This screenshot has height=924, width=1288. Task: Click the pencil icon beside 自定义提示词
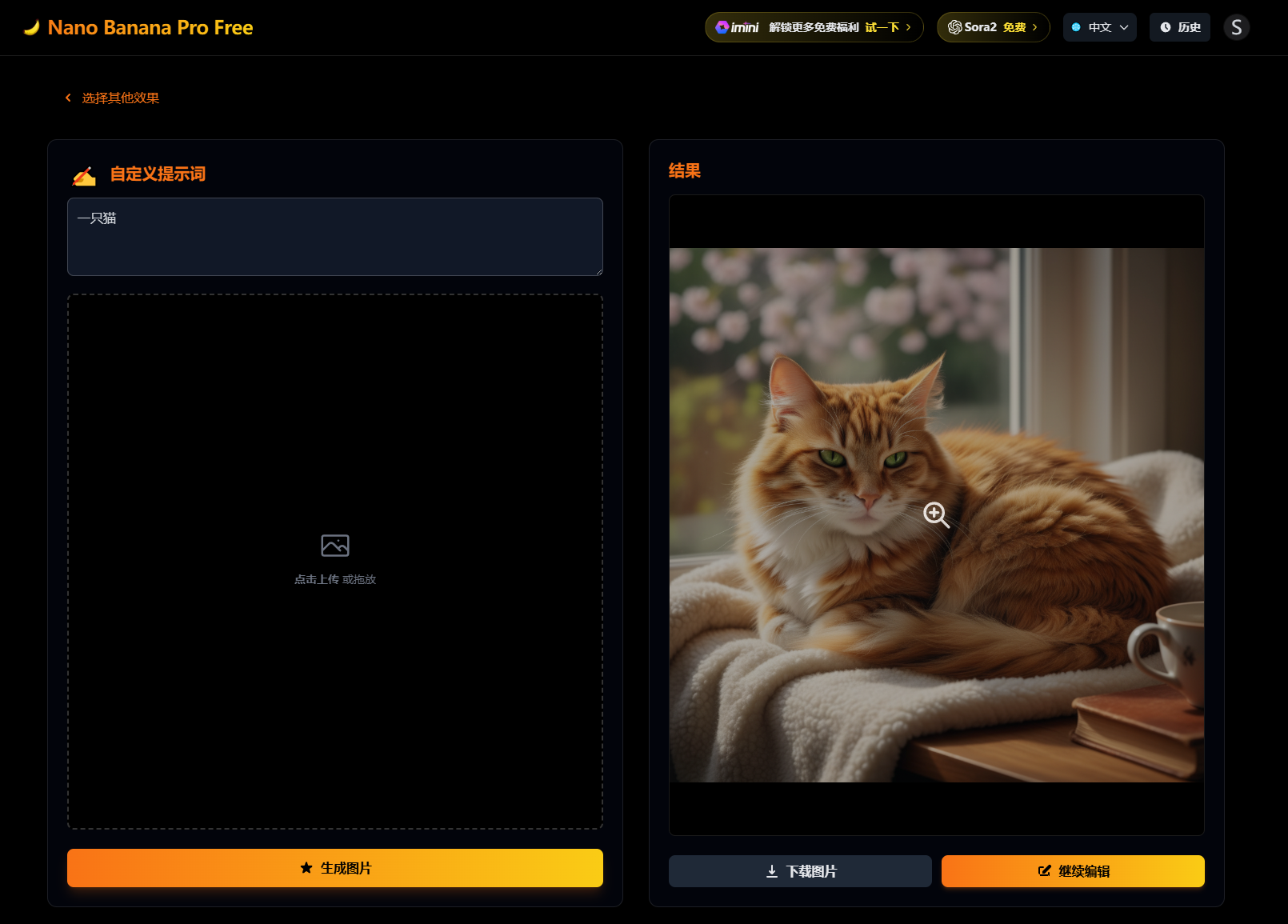click(x=84, y=175)
